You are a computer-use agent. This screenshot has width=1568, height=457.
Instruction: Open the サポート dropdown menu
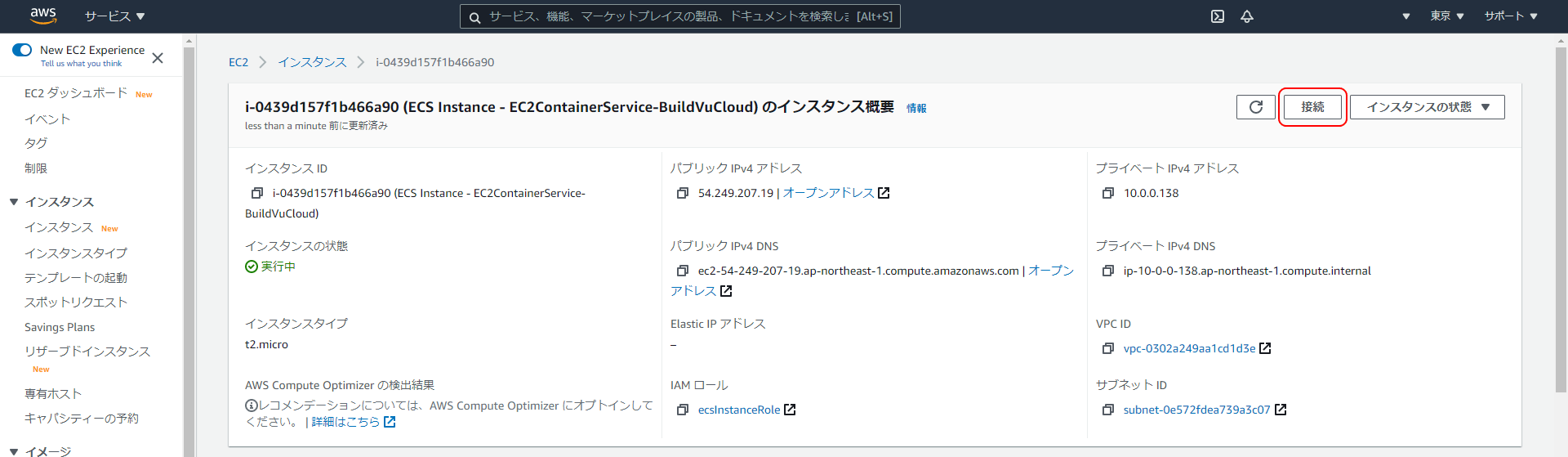pyautogui.click(x=1511, y=16)
